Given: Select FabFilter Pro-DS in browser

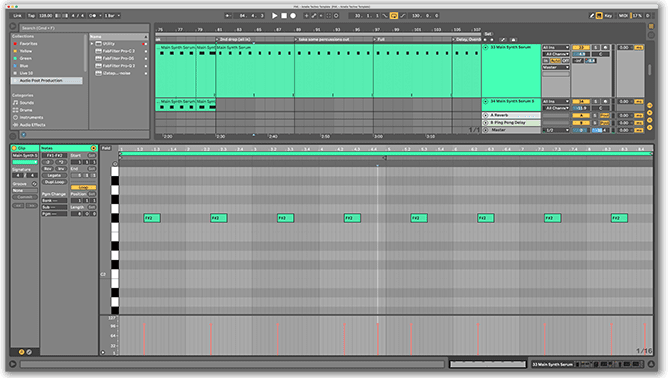Looking at the screenshot, I should click(x=118, y=58).
